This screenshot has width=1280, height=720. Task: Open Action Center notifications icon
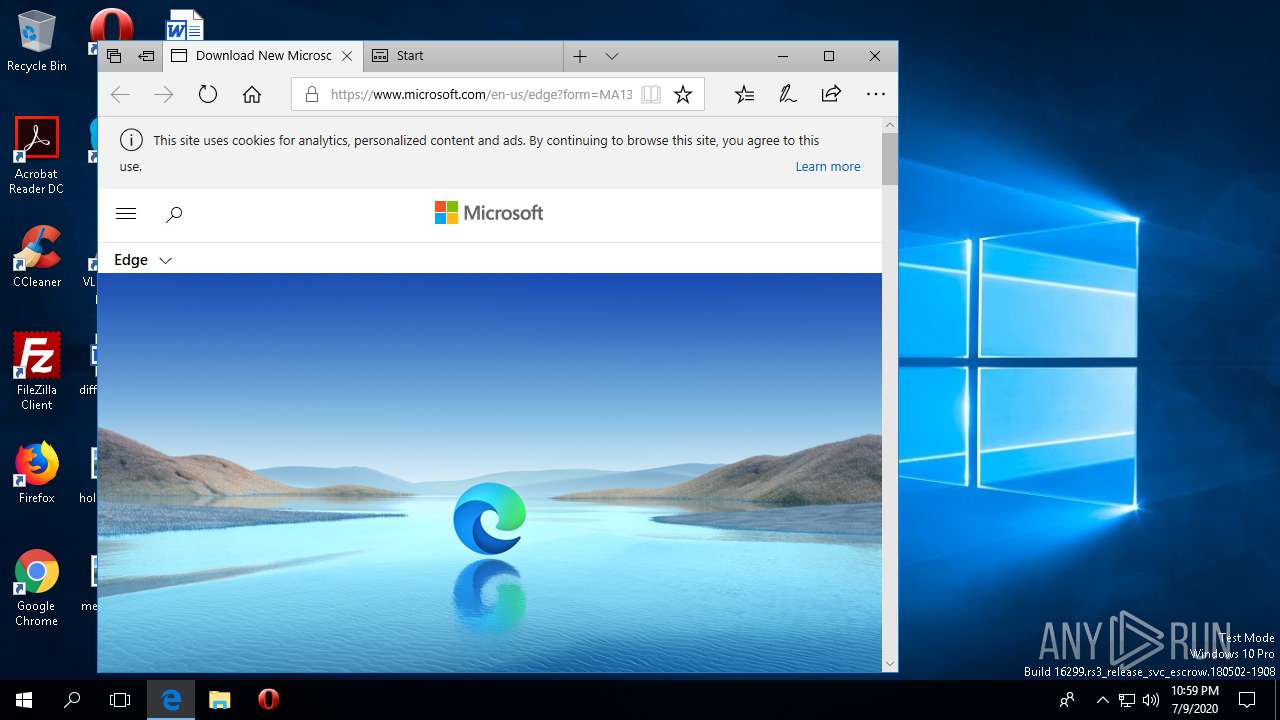point(1247,700)
